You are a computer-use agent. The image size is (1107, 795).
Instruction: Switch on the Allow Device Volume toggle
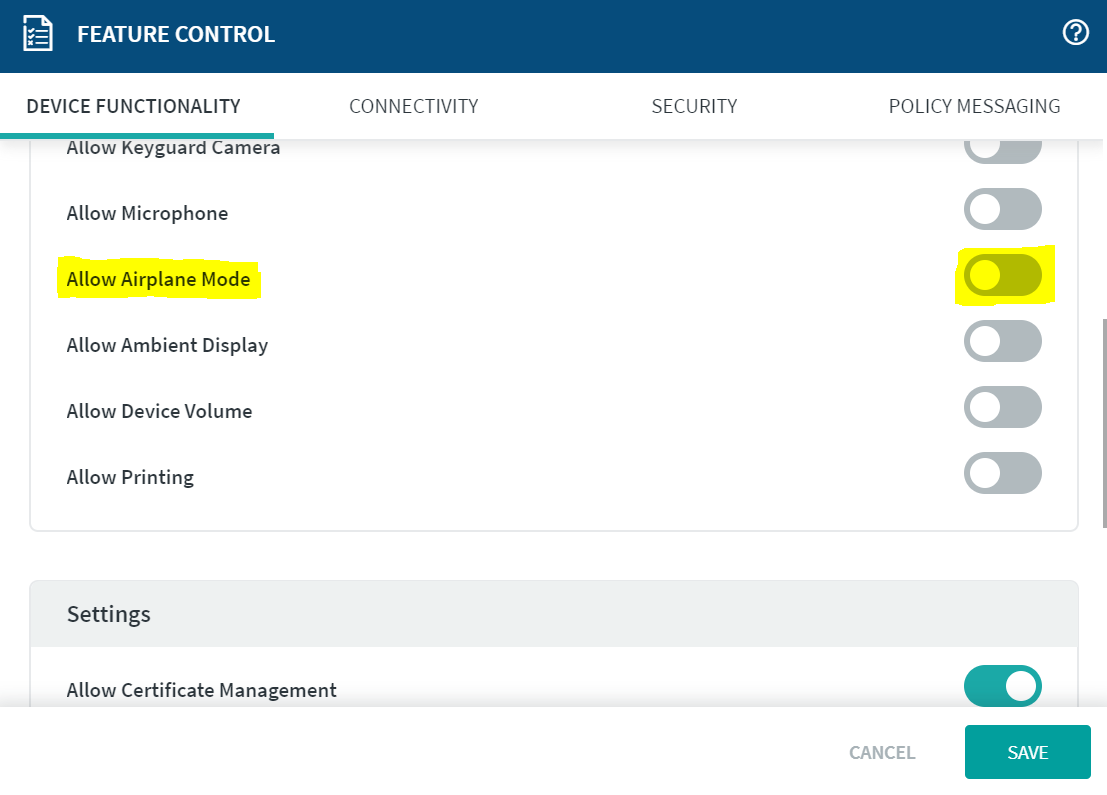[1002, 407]
